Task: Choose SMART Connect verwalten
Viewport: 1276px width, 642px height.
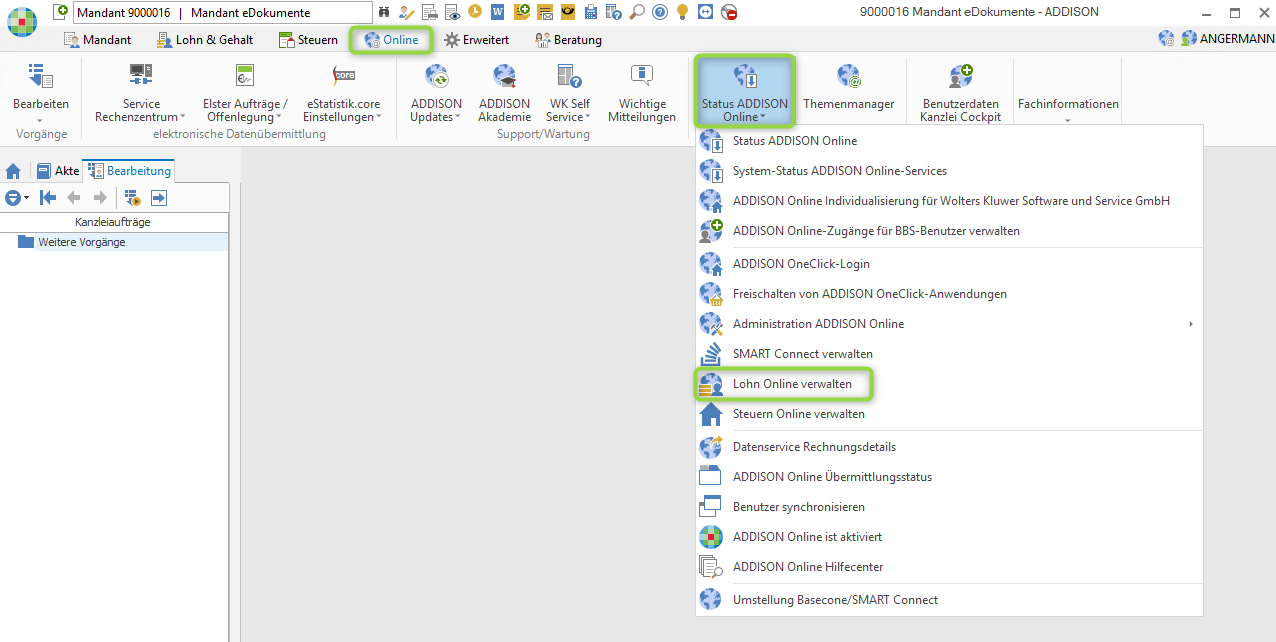Action: click(948, 354)
